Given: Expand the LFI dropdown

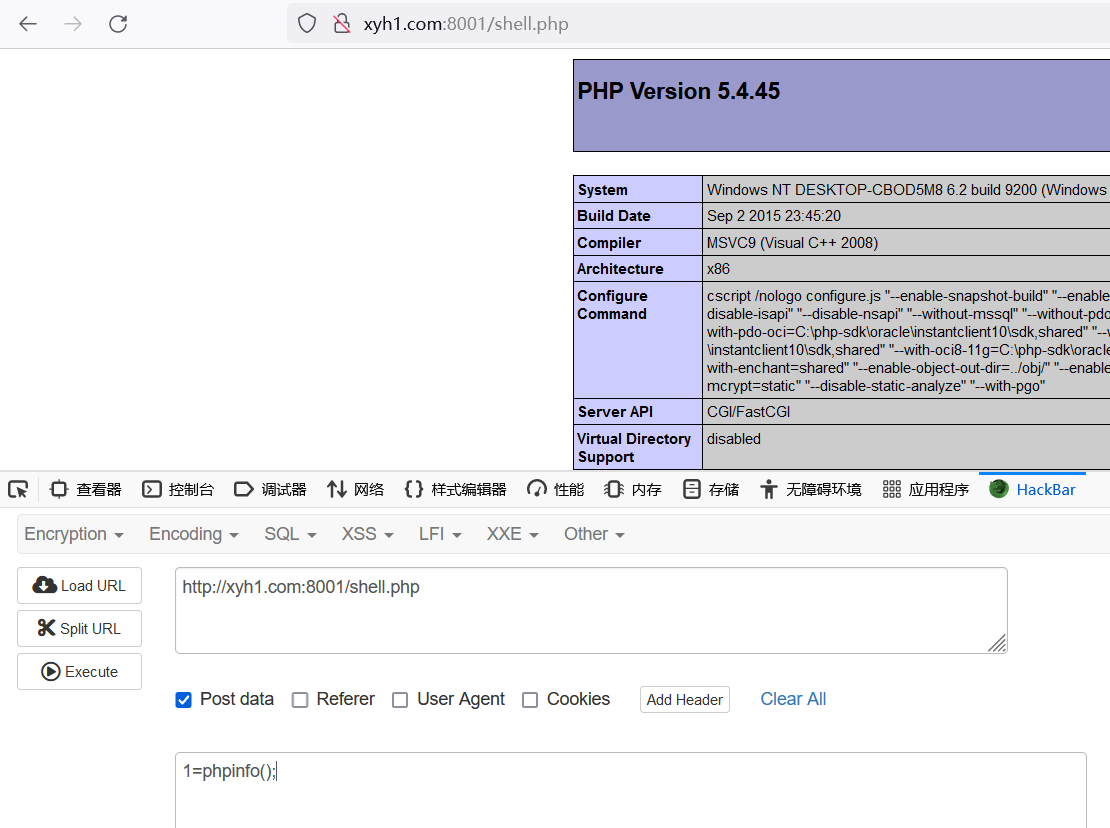Looking at the screenshot, I should pos(440,534).
